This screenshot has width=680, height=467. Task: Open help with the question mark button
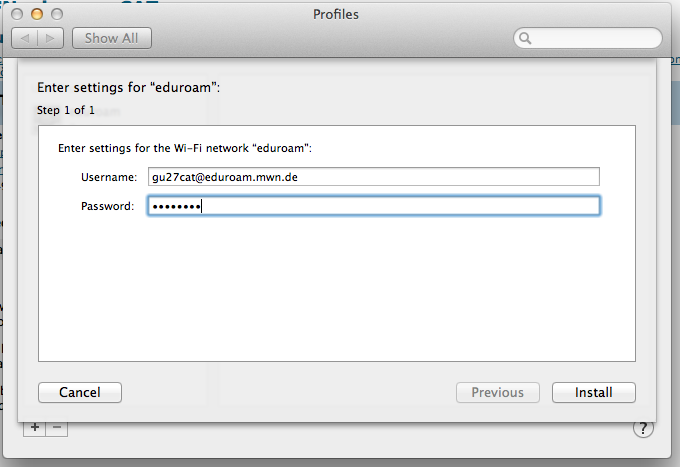(x=643, y=428)
